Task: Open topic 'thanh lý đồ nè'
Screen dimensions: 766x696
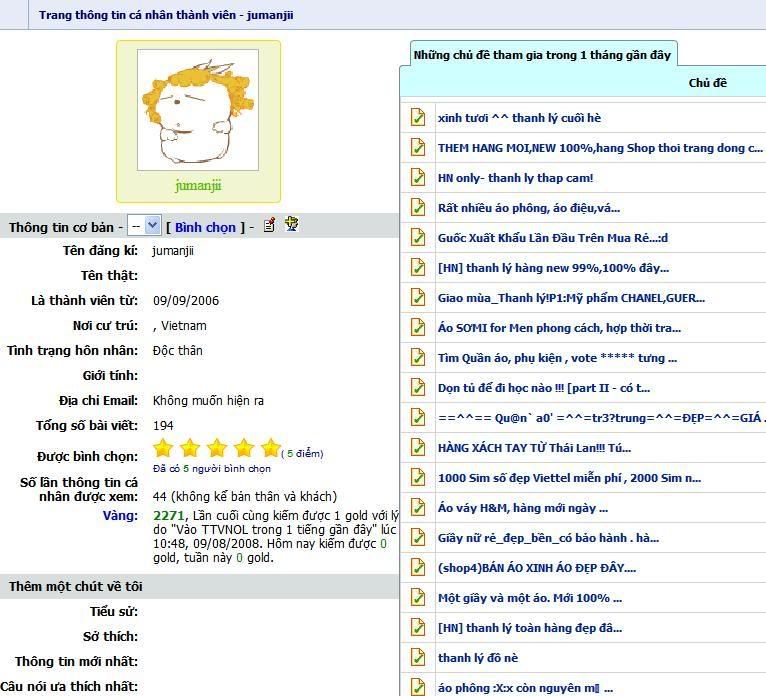Action: click(x=478, y=658)
